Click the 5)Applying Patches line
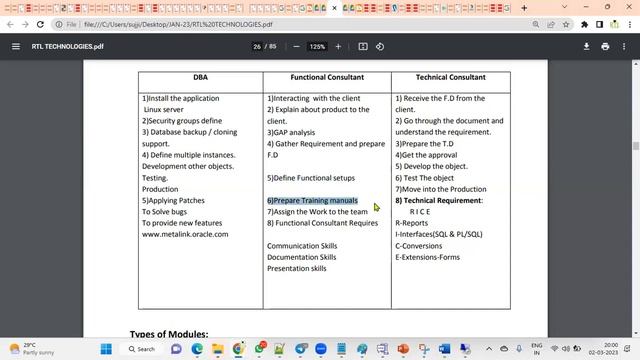 pyautogui.click(x=173, y=200)
